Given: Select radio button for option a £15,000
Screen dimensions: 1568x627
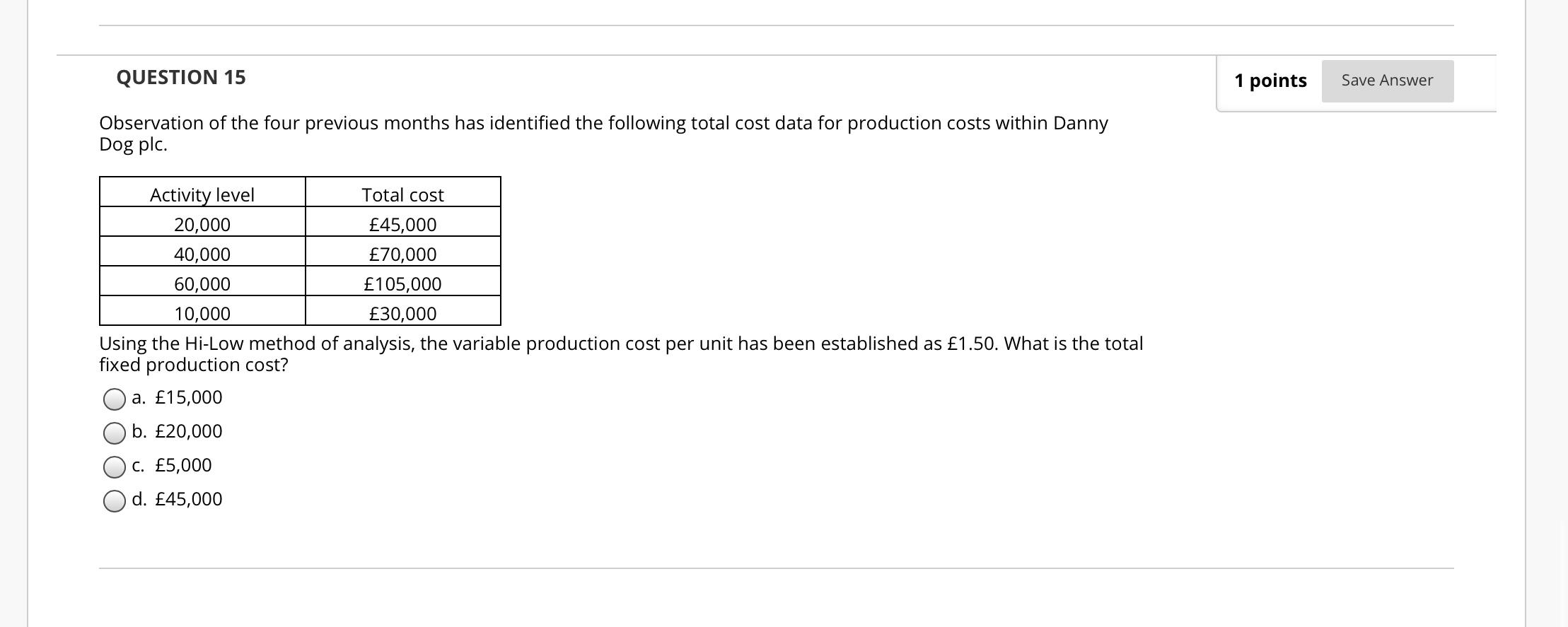Looking at the screenshot, I should point(115,399).
